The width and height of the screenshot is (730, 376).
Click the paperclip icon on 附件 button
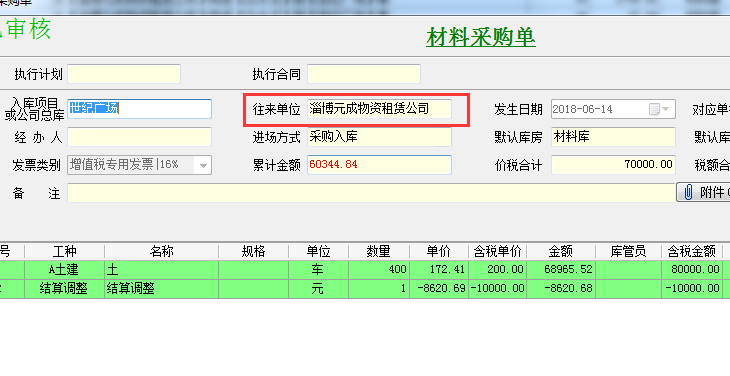click(x=688, y=192)
